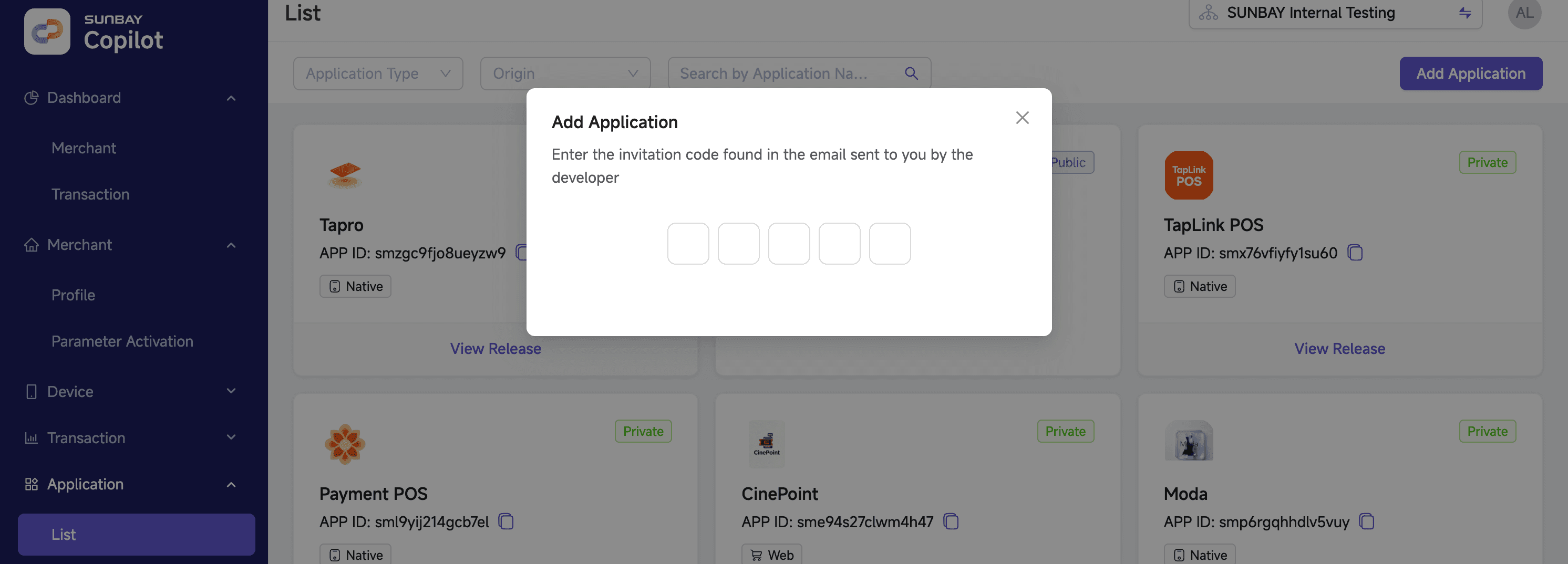Screen dimensions: 1568x564
Task: Click the Device phone icon
Action: 31,391
